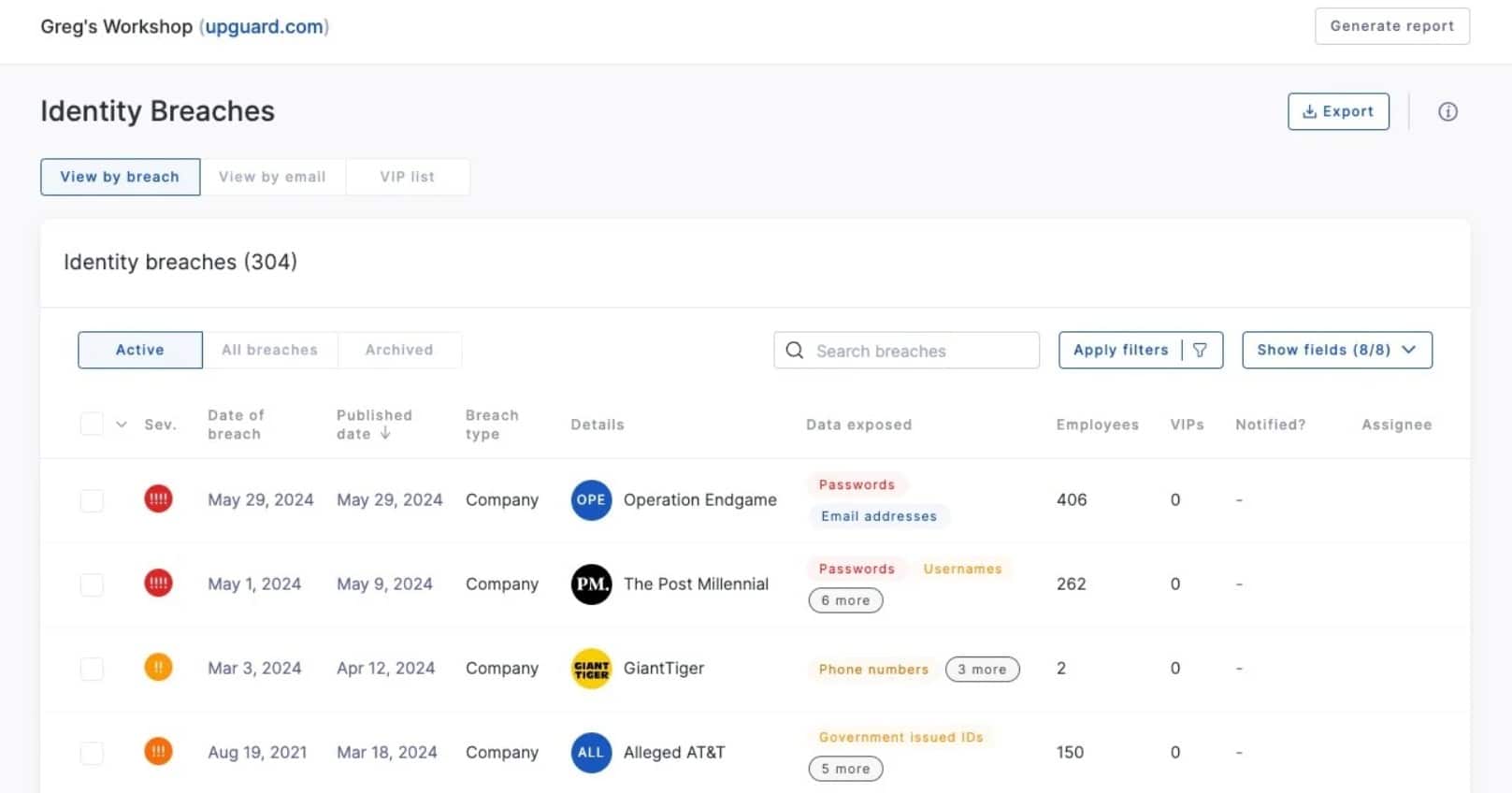This screenshot has height=793, width=1512.
Task: Click the ALL logo for Alleged AT&T
Action: (x=591, y=753)
